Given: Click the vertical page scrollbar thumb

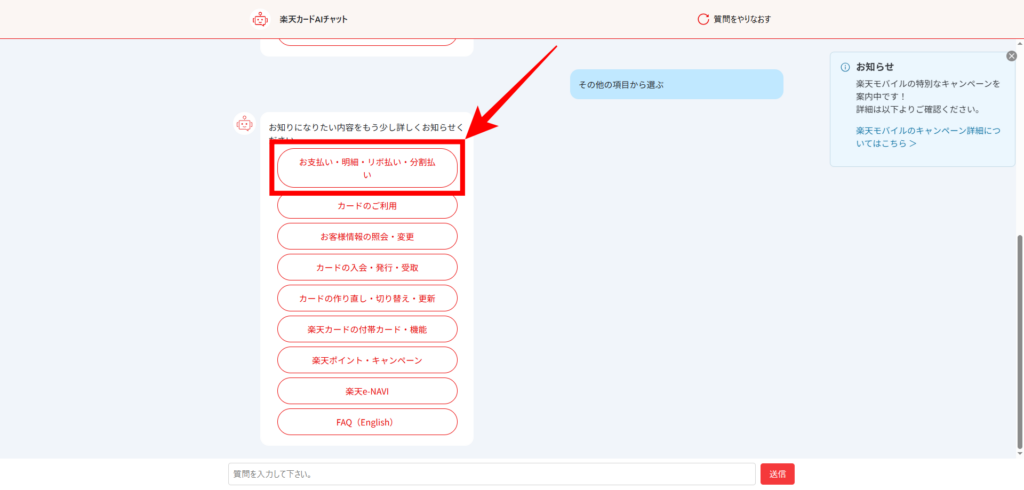Looking at the screenshot, I should tap(1019, 340).
